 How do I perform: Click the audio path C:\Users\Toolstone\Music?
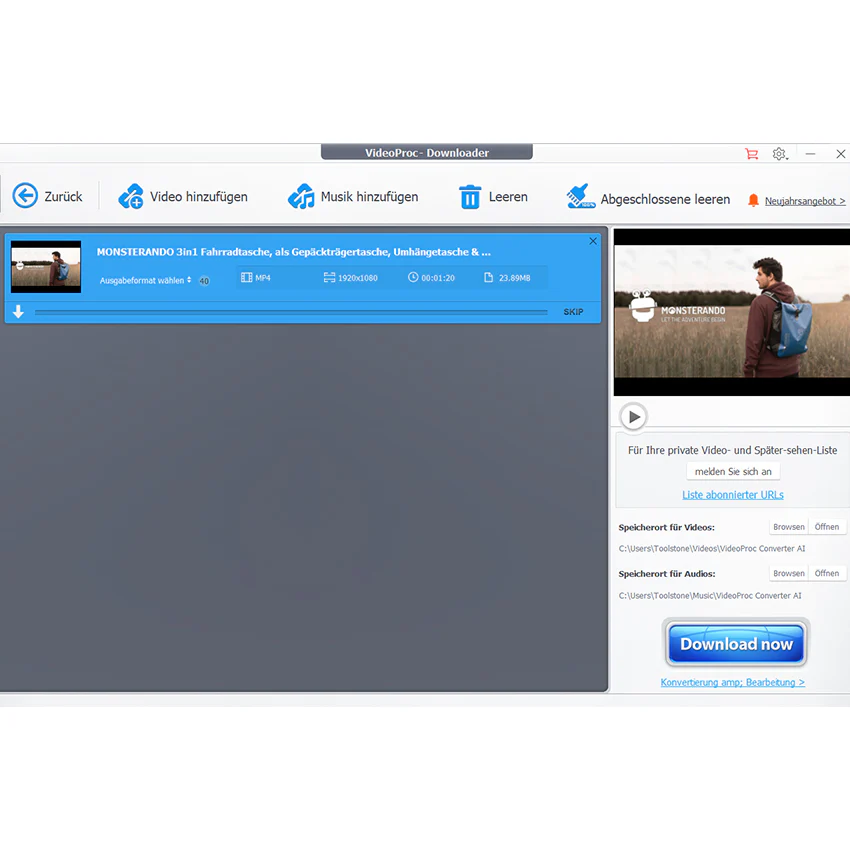point(710,595)
